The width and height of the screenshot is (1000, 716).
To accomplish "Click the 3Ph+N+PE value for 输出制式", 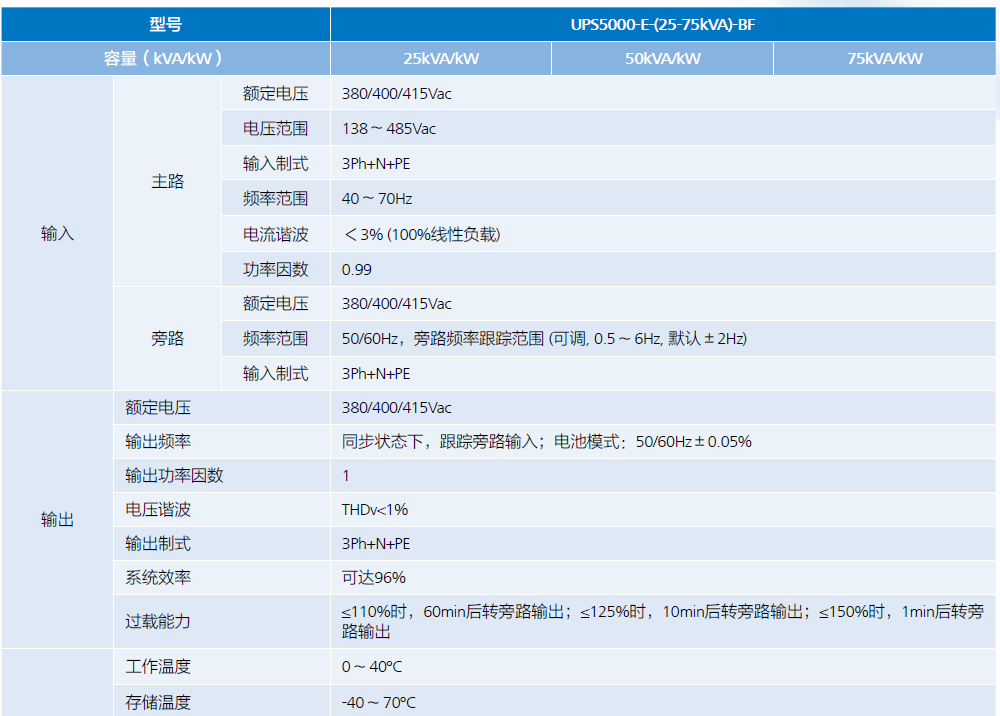I will (376, 543).
